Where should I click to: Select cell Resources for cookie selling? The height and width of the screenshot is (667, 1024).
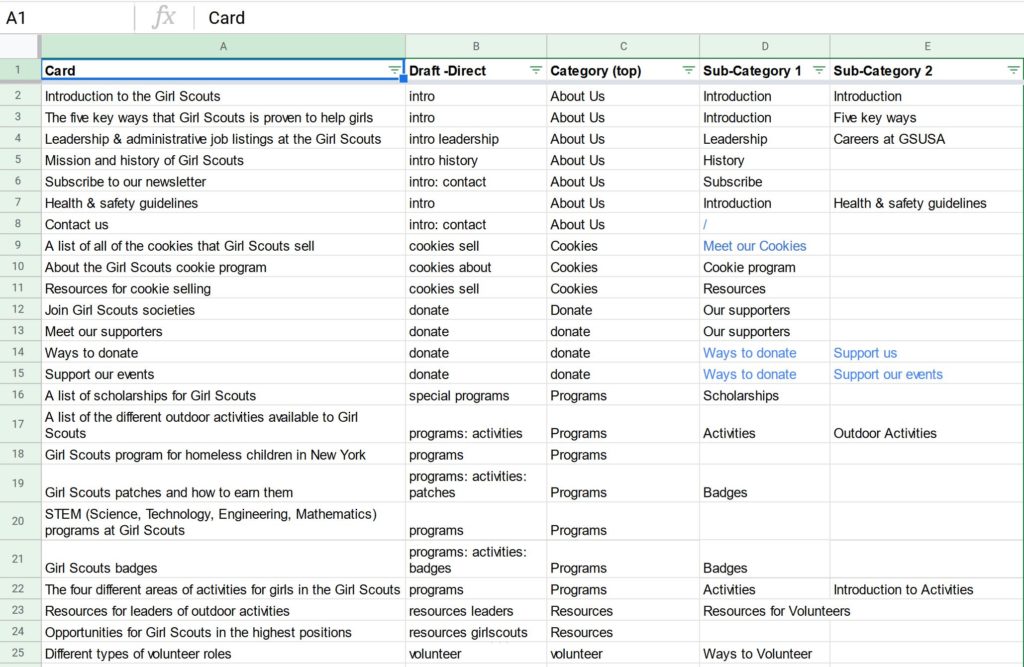pos(223,289)
